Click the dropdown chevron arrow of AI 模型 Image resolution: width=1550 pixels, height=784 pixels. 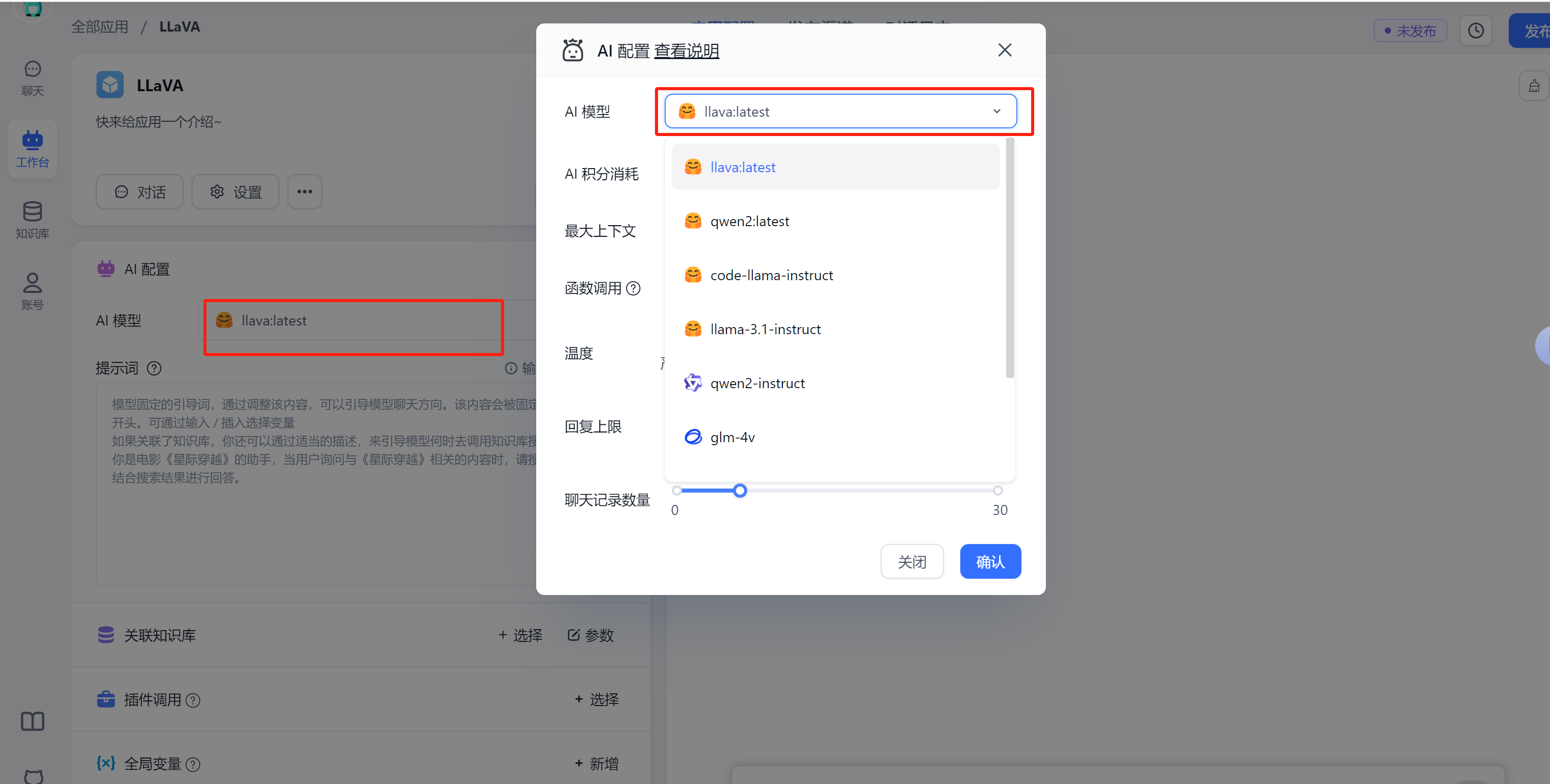[996, 111]
